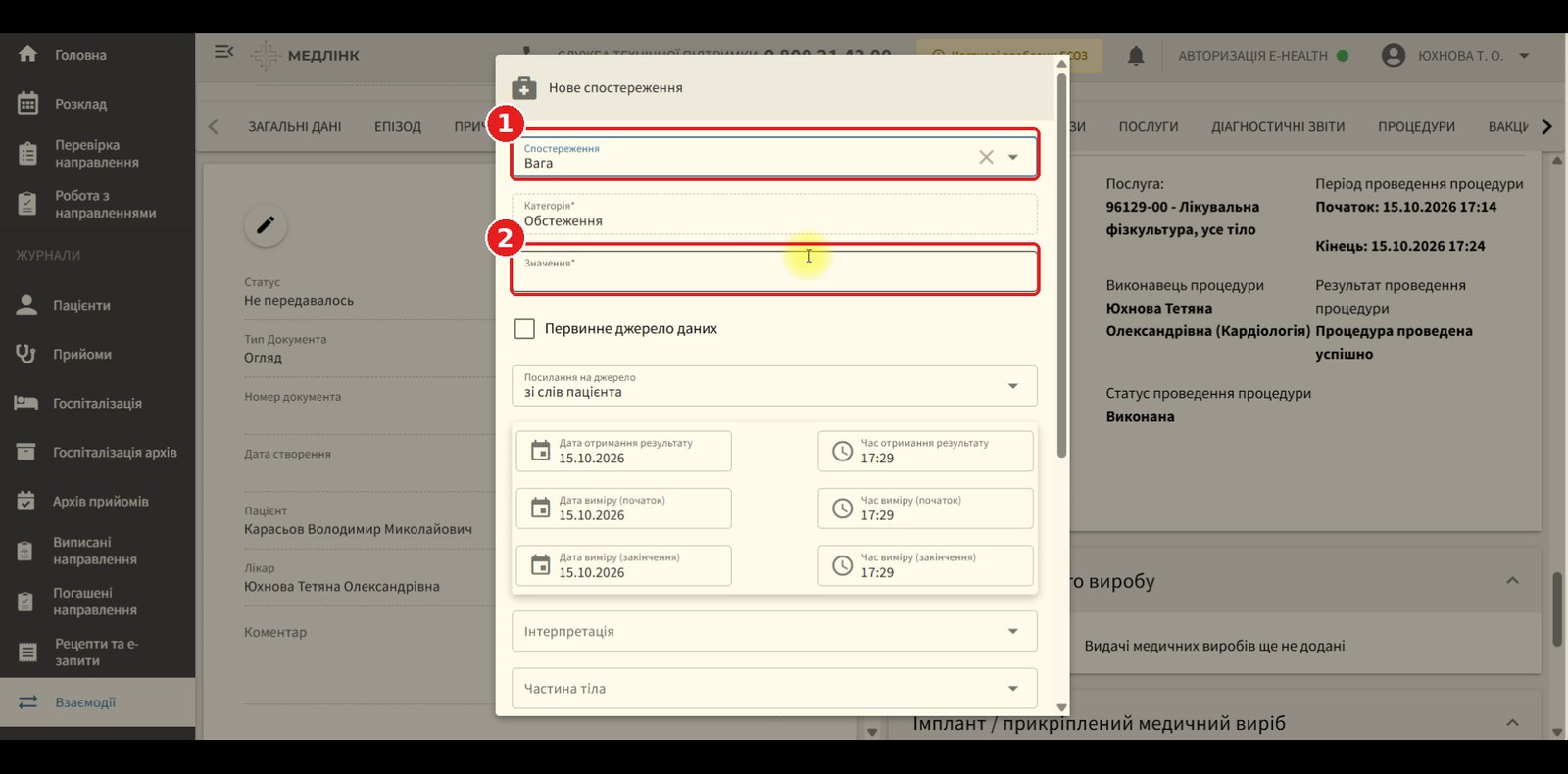Switch to the ЗАГАЛЬНІ ДАНІ tab
1568x774 pixels.
click(x=295, y=126)
